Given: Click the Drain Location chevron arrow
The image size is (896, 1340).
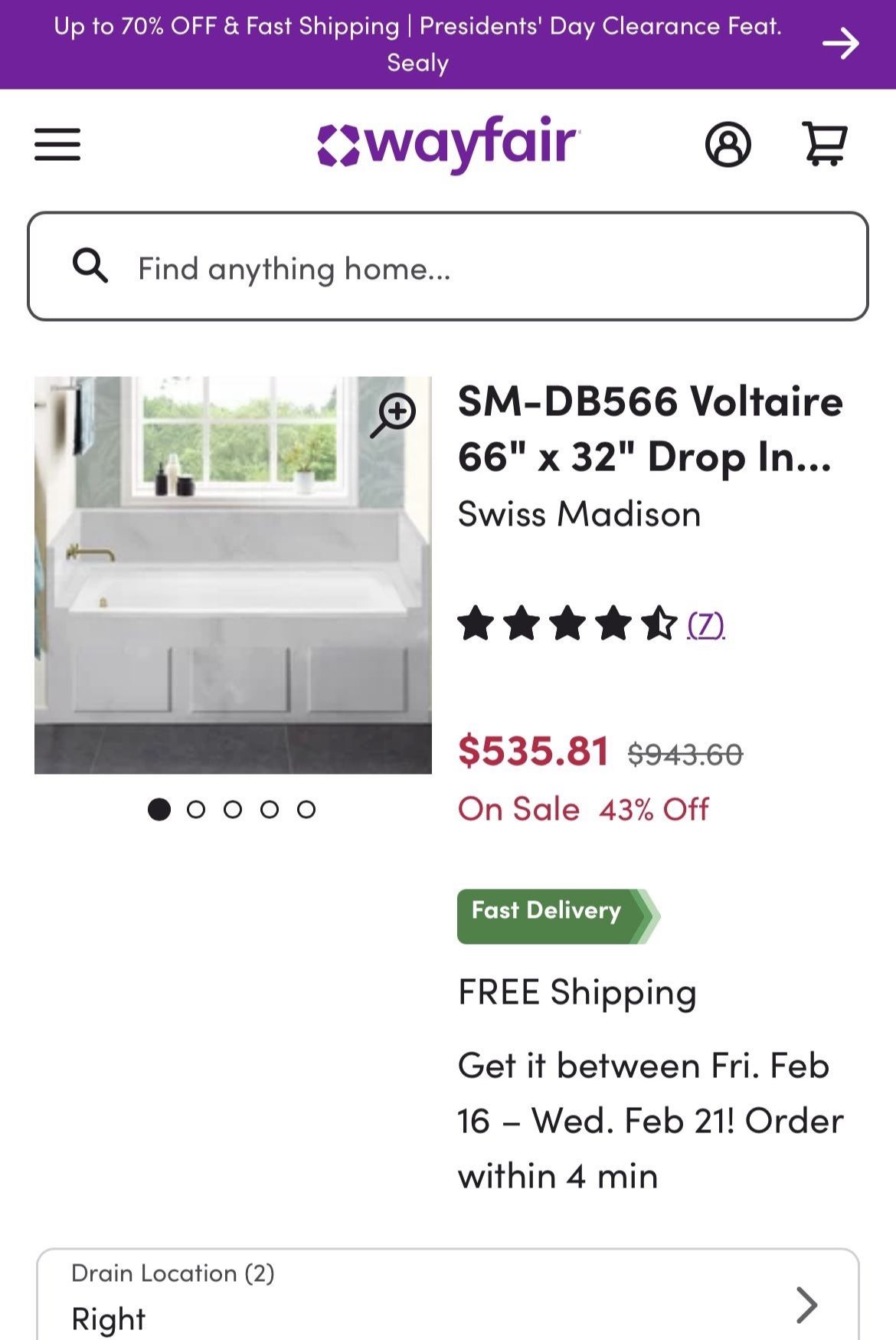Looking at the screenshot, I should [806, 1305].
